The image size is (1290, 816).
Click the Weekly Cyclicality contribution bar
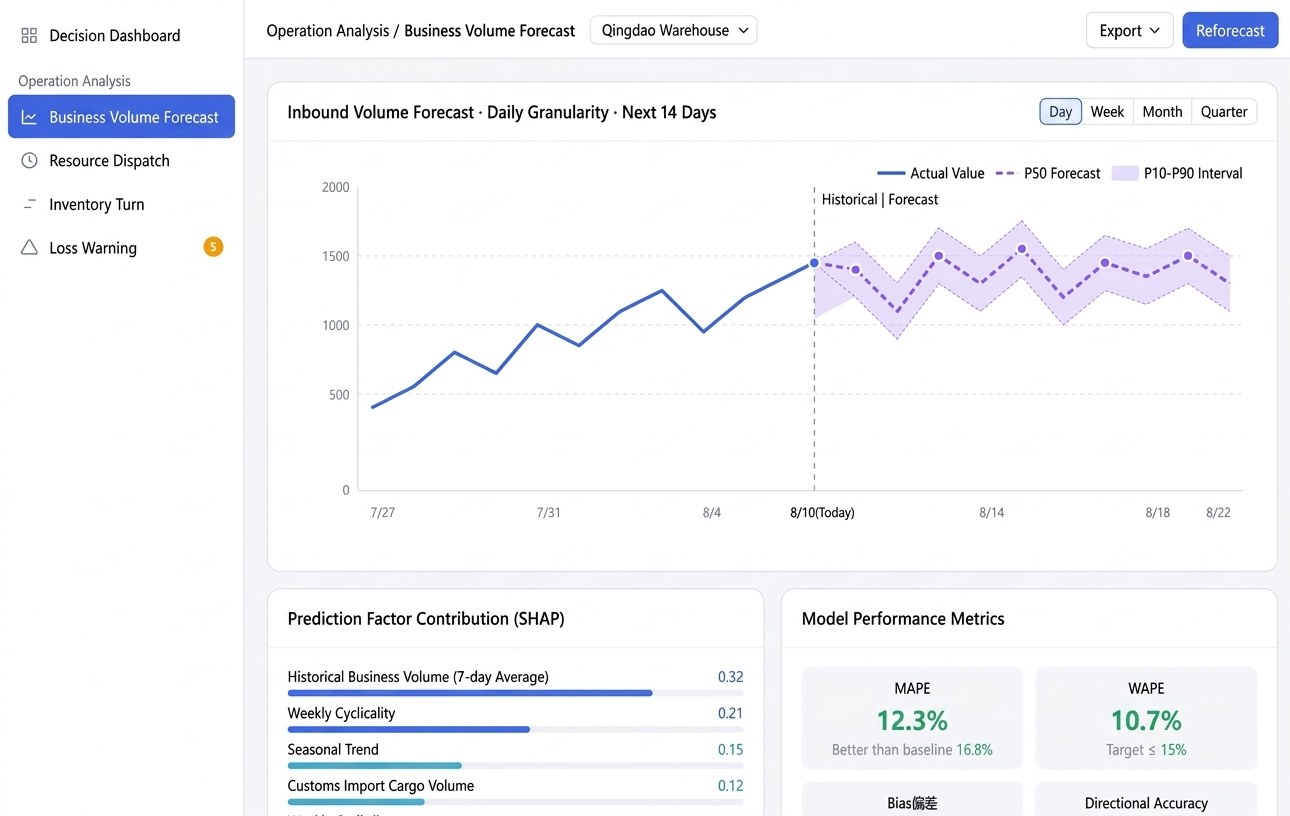tap(515, 729)
